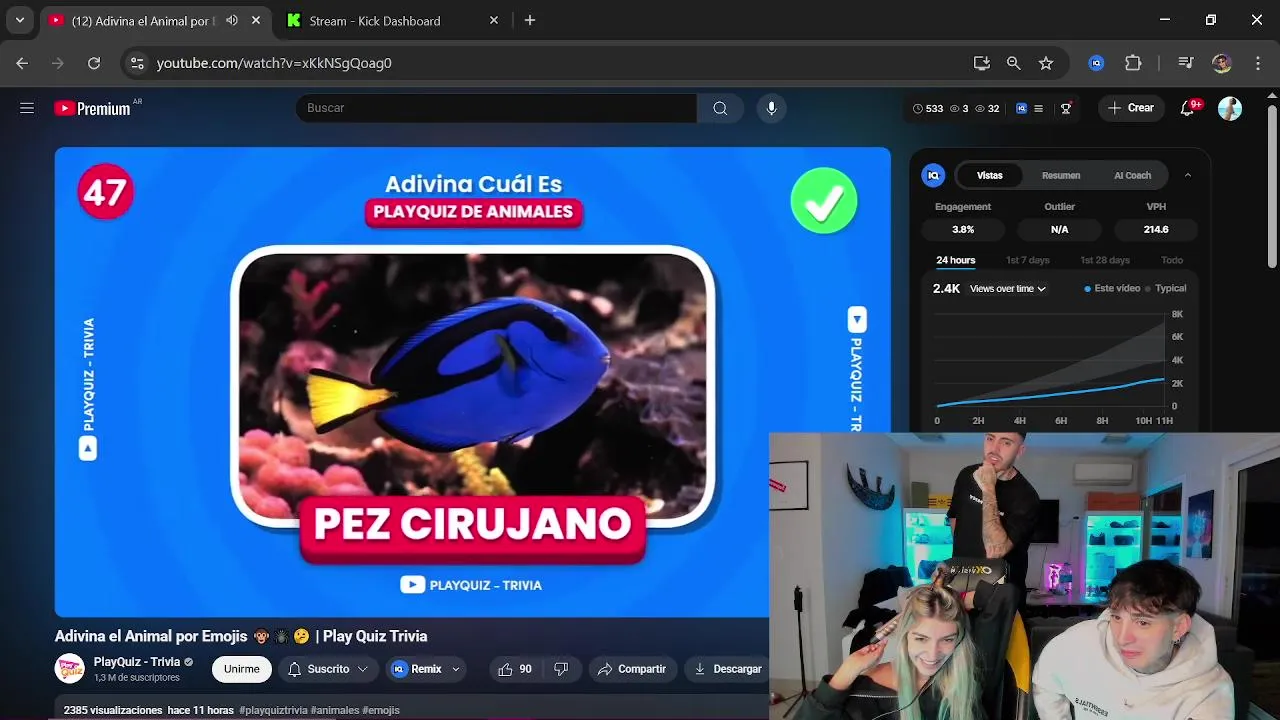Screen dimensions: 1280x720
Task: Close the YouTube video tab
Action: (x=256, y=20)
